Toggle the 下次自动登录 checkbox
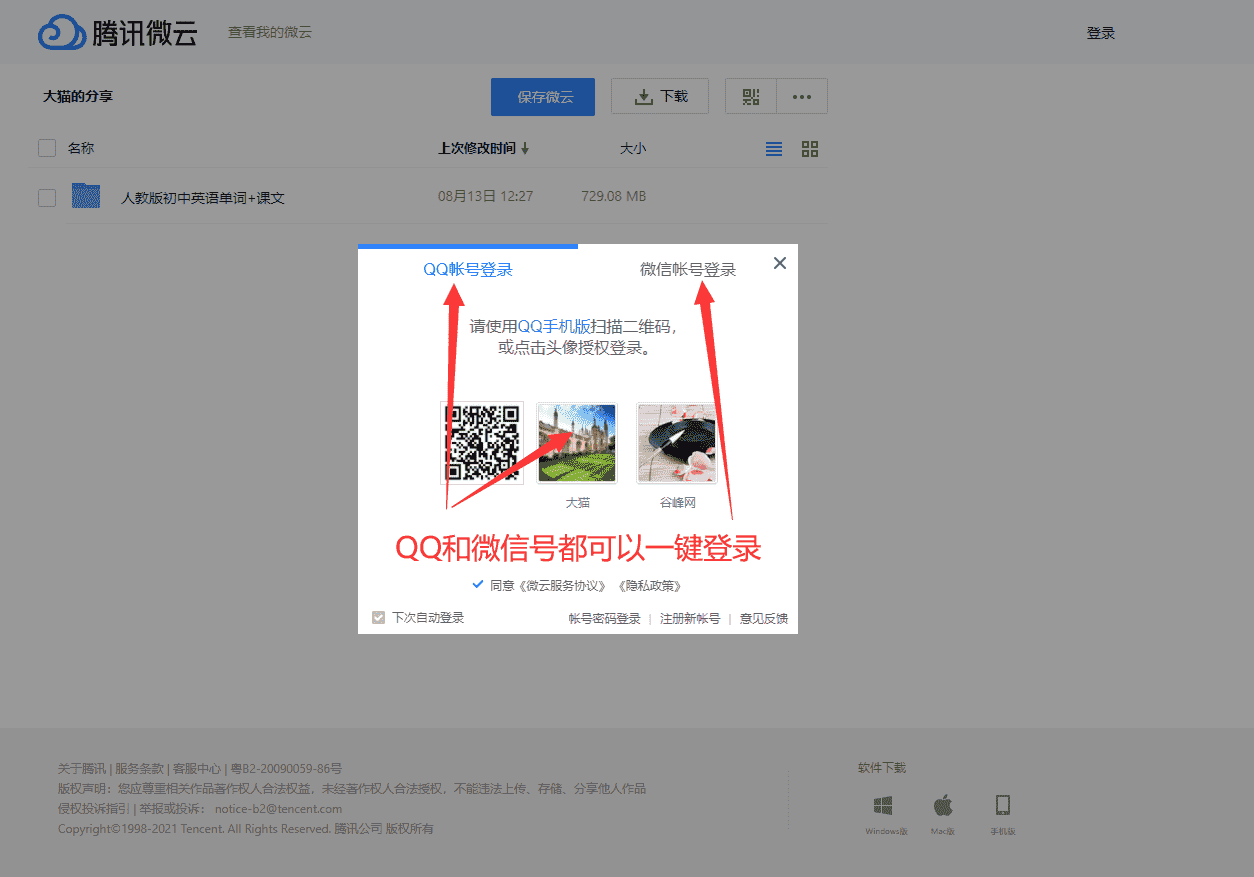The width and height of the screenshot is (1254, 877). [378, 618]
